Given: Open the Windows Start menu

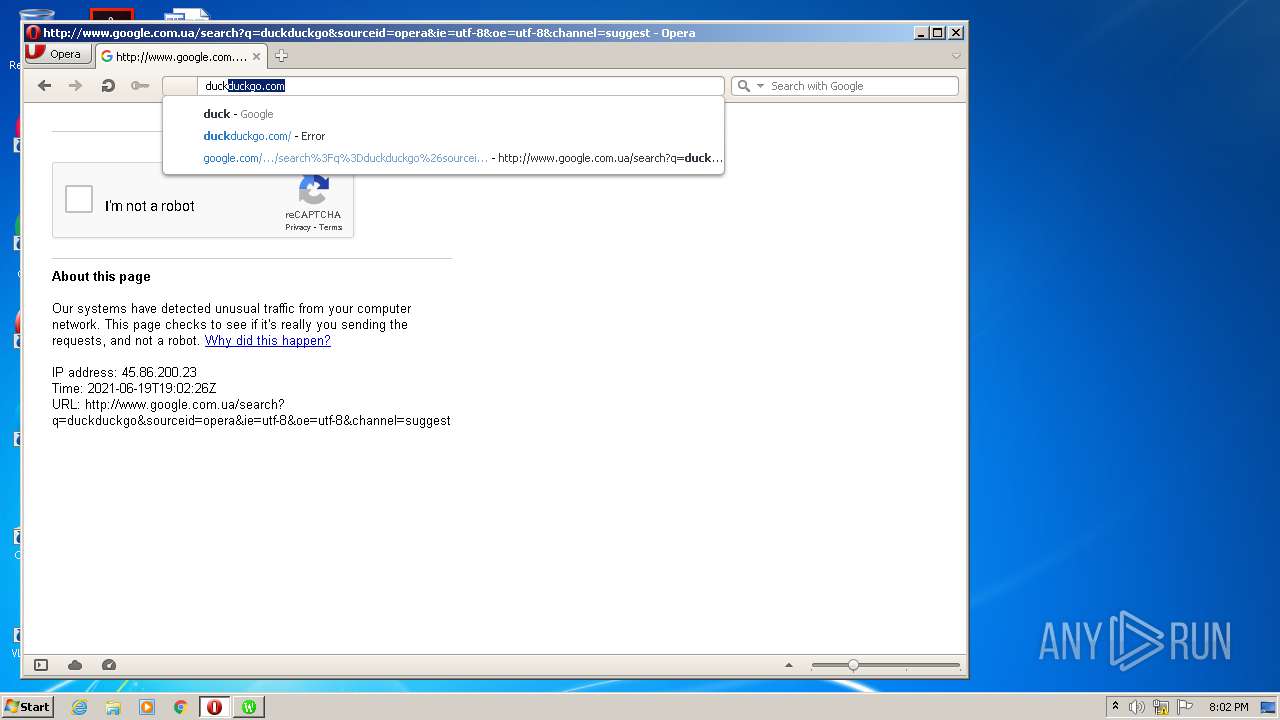Looking at the screenshot, I should pos(27,707).
